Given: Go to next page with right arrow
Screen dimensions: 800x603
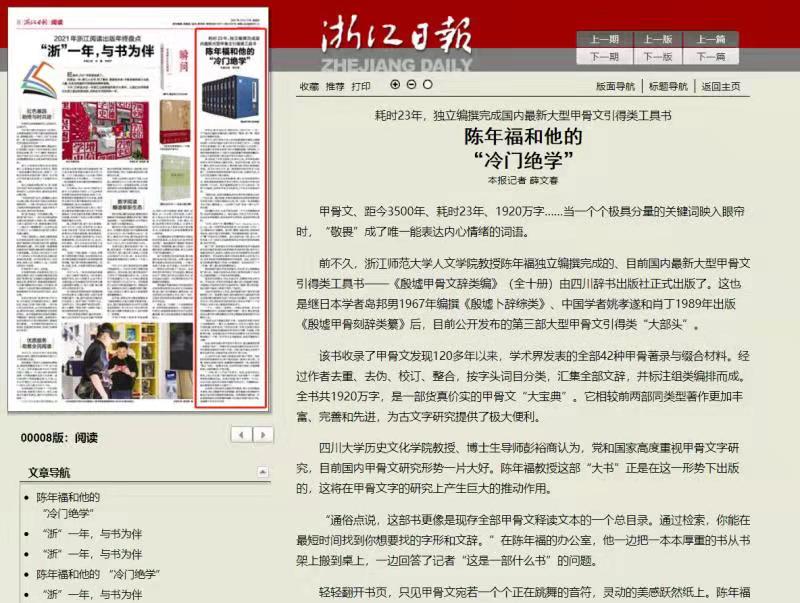Looking at the screenshot, I should click(x=263, y=435).
